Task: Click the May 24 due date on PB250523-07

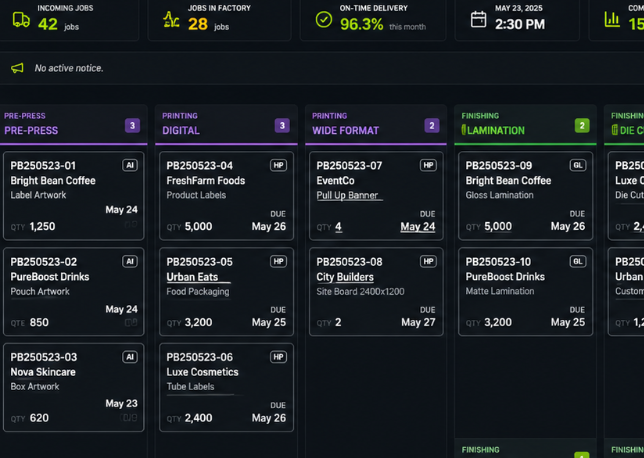Action: click(x=418, y=226)
